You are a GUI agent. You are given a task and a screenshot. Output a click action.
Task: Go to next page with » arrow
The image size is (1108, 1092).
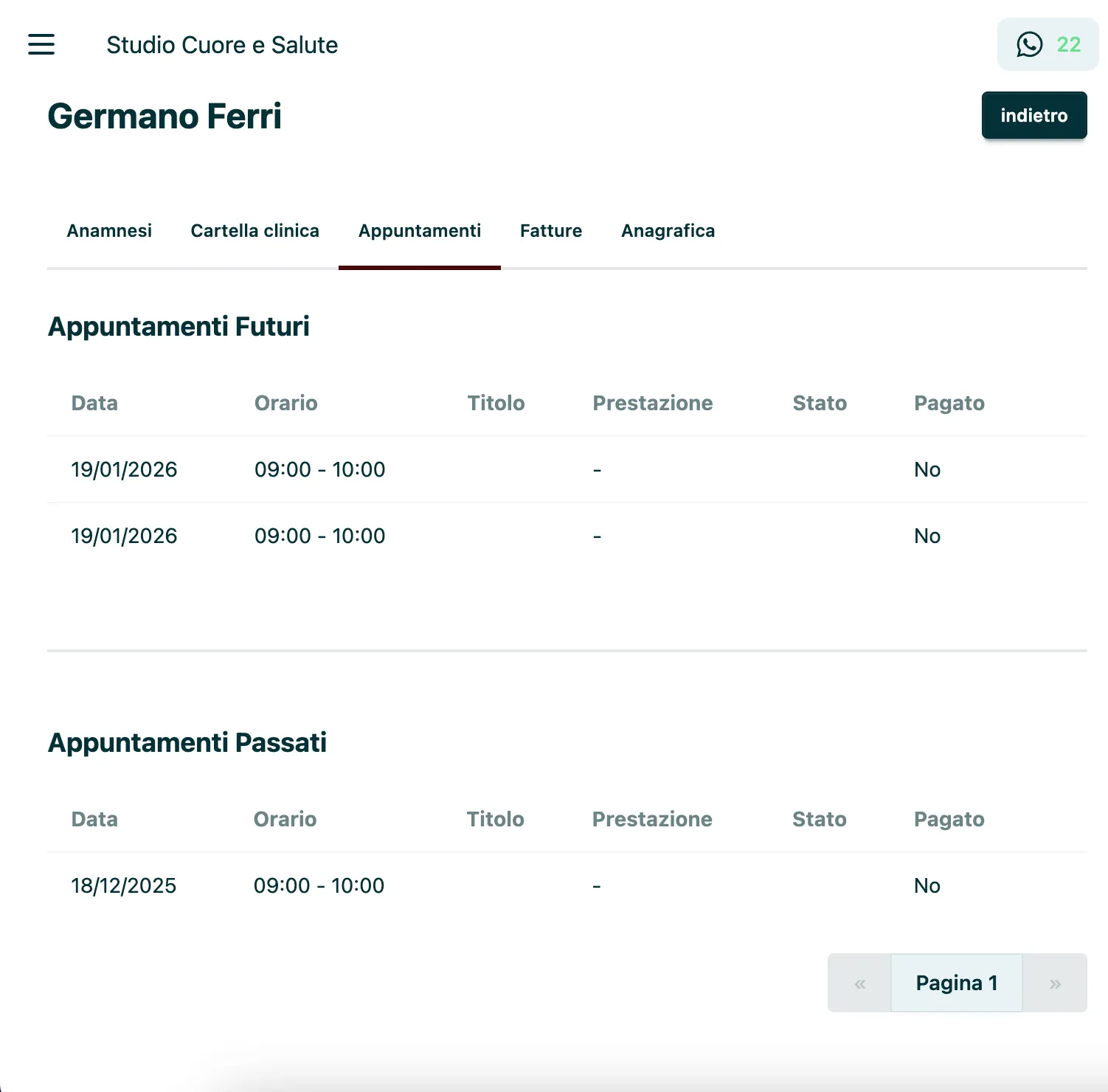pyautogui.click(x=1055, y=983)
